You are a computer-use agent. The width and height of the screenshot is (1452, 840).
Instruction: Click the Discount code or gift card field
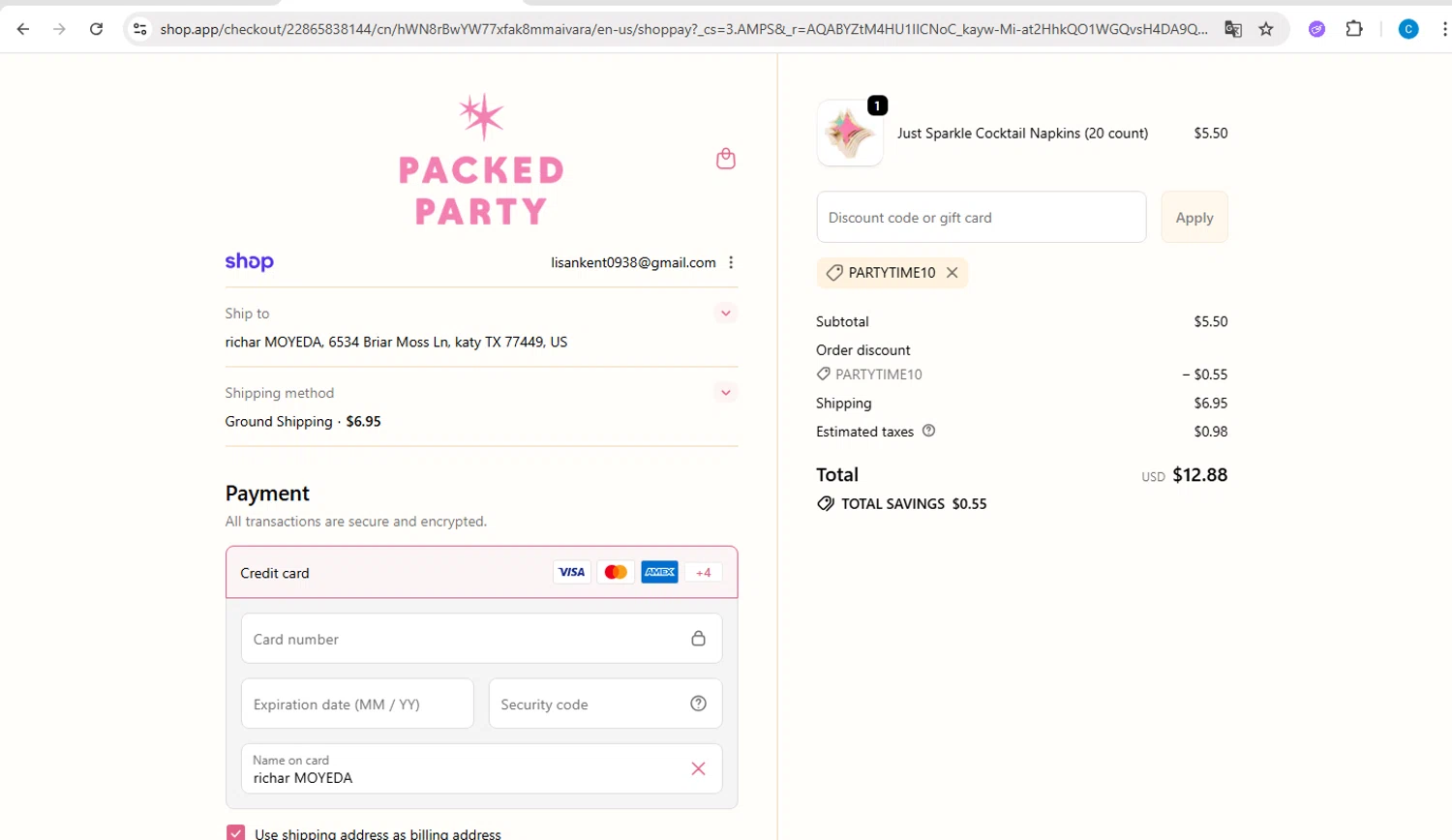[982, 218]
